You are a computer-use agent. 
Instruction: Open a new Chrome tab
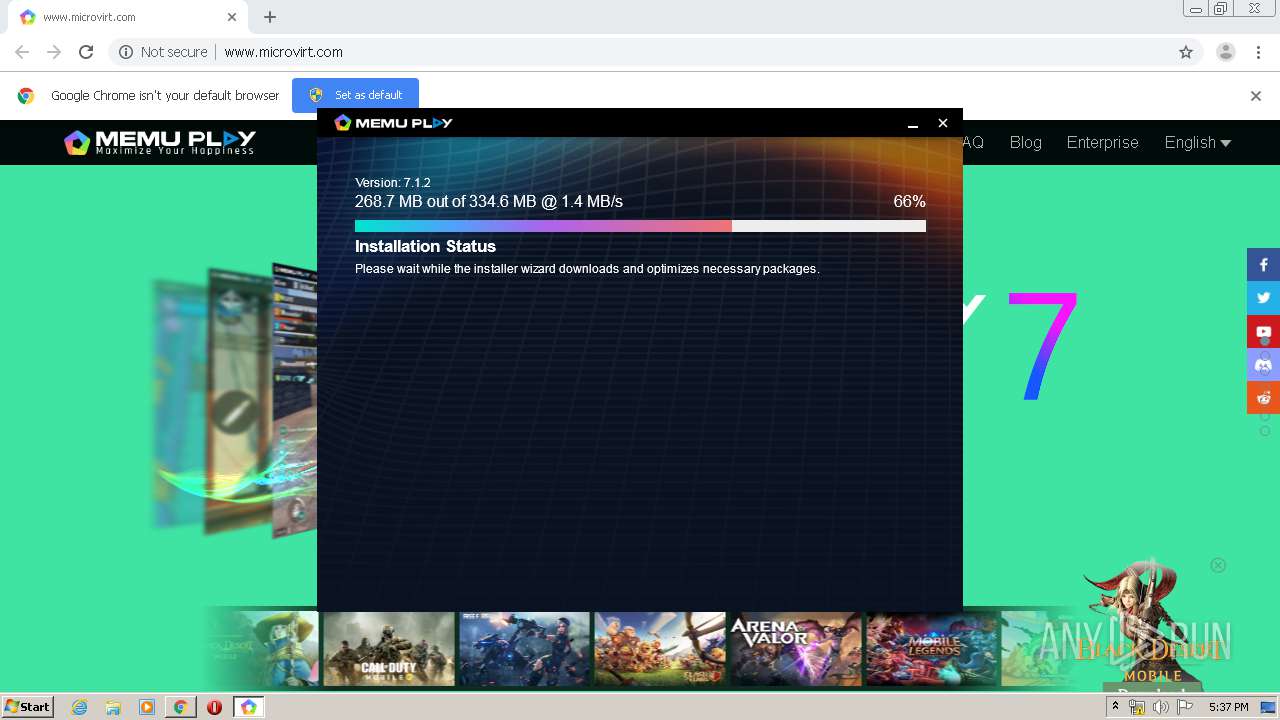point(270,17)
